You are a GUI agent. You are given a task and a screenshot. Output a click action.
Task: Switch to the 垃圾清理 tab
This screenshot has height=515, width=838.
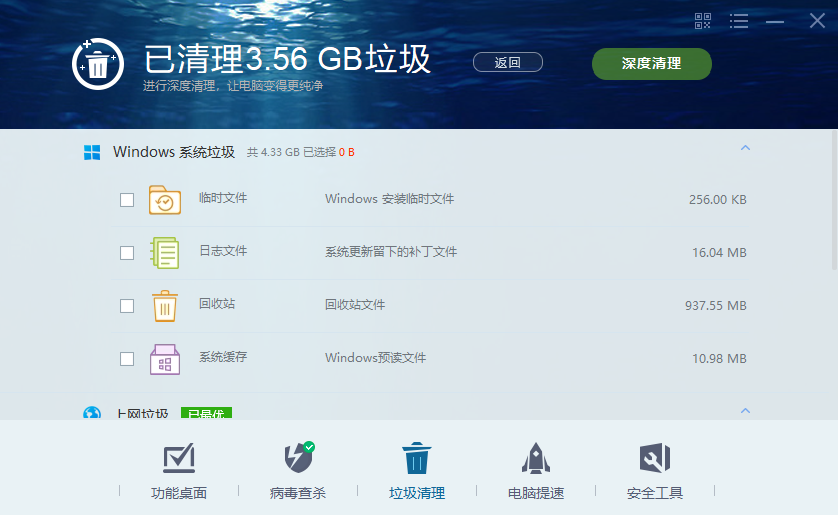417,471
